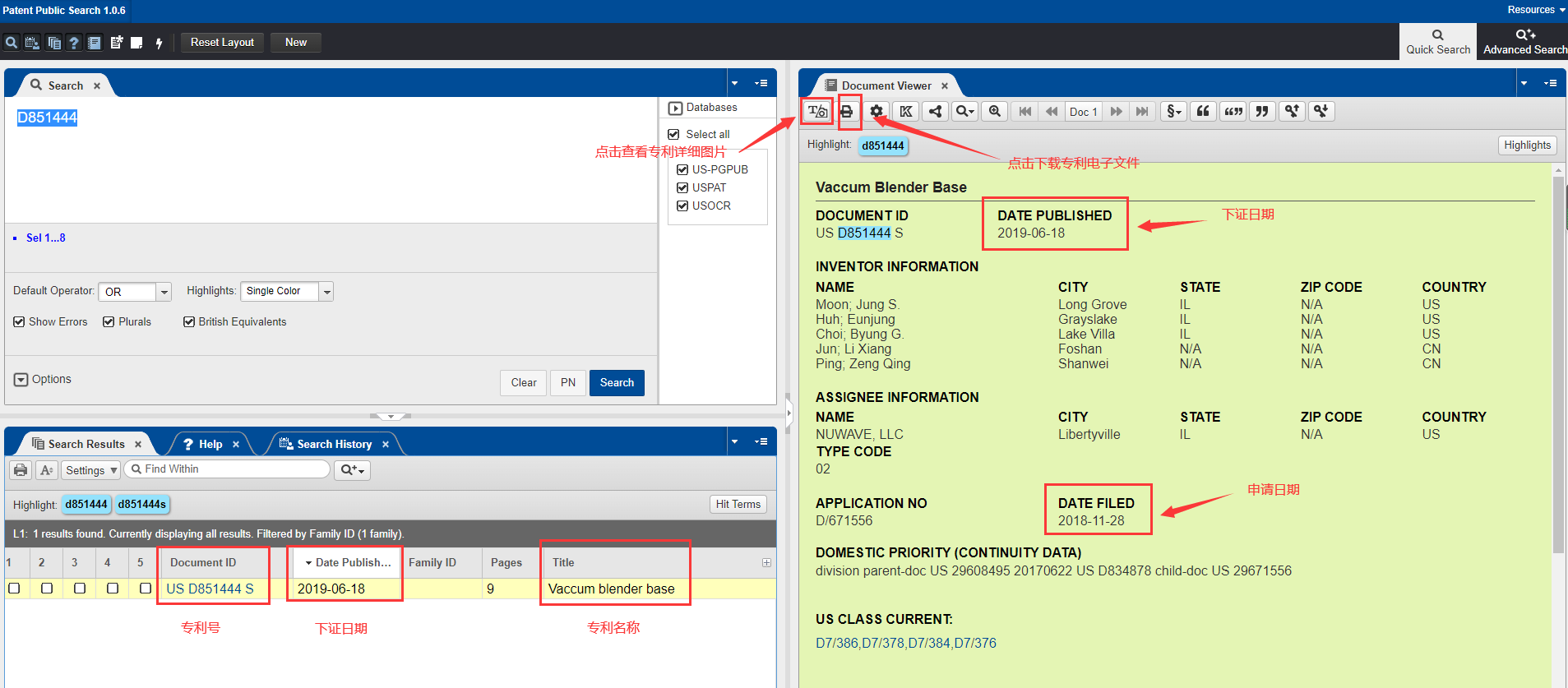Expand the Options section
Viewport: 1568px width, 688px height.
point(21,380)
